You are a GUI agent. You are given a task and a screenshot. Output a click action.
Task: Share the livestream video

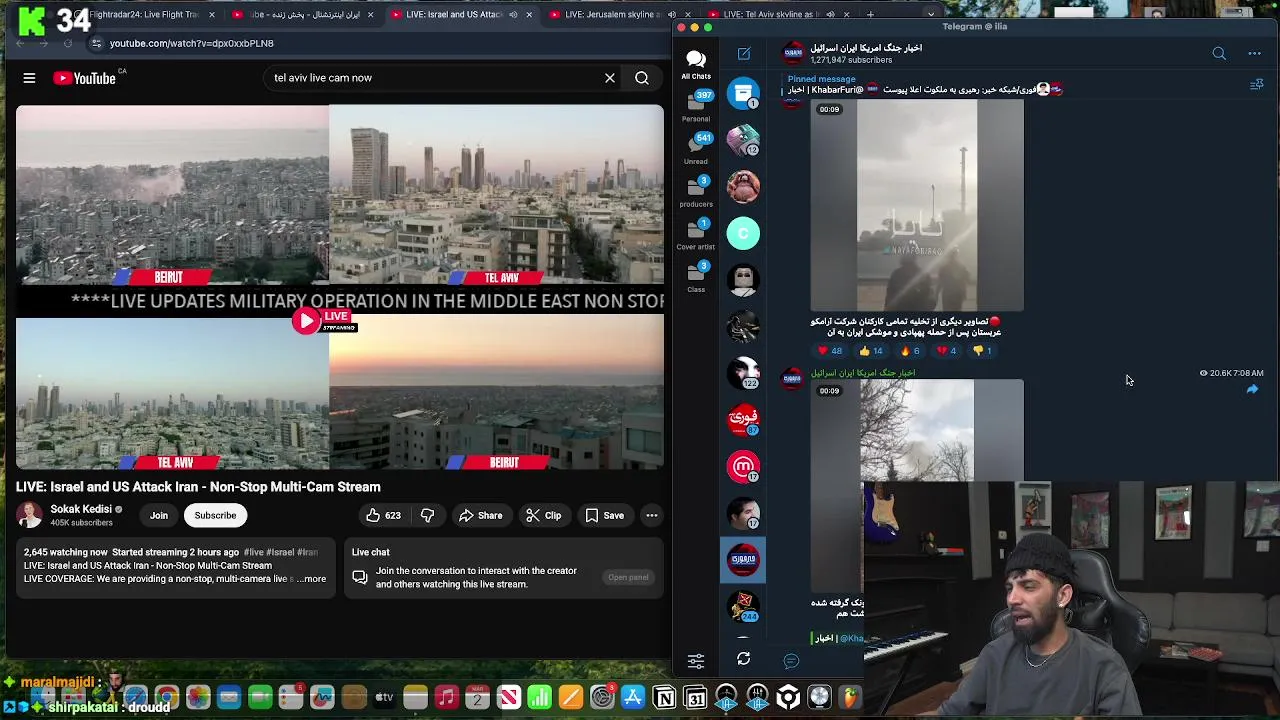(x=481, y=515)
